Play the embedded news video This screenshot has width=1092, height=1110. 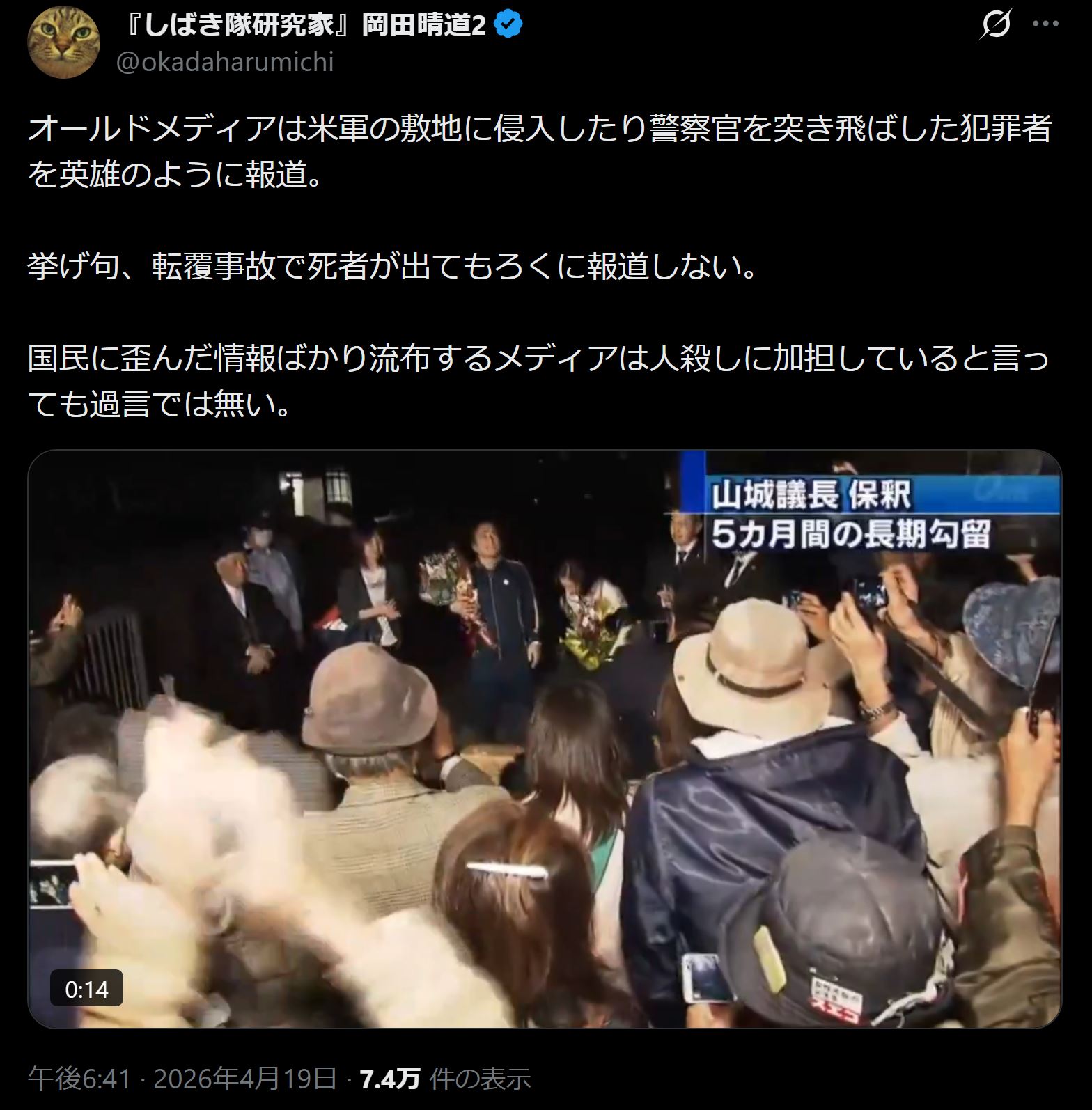pos(545,739)
